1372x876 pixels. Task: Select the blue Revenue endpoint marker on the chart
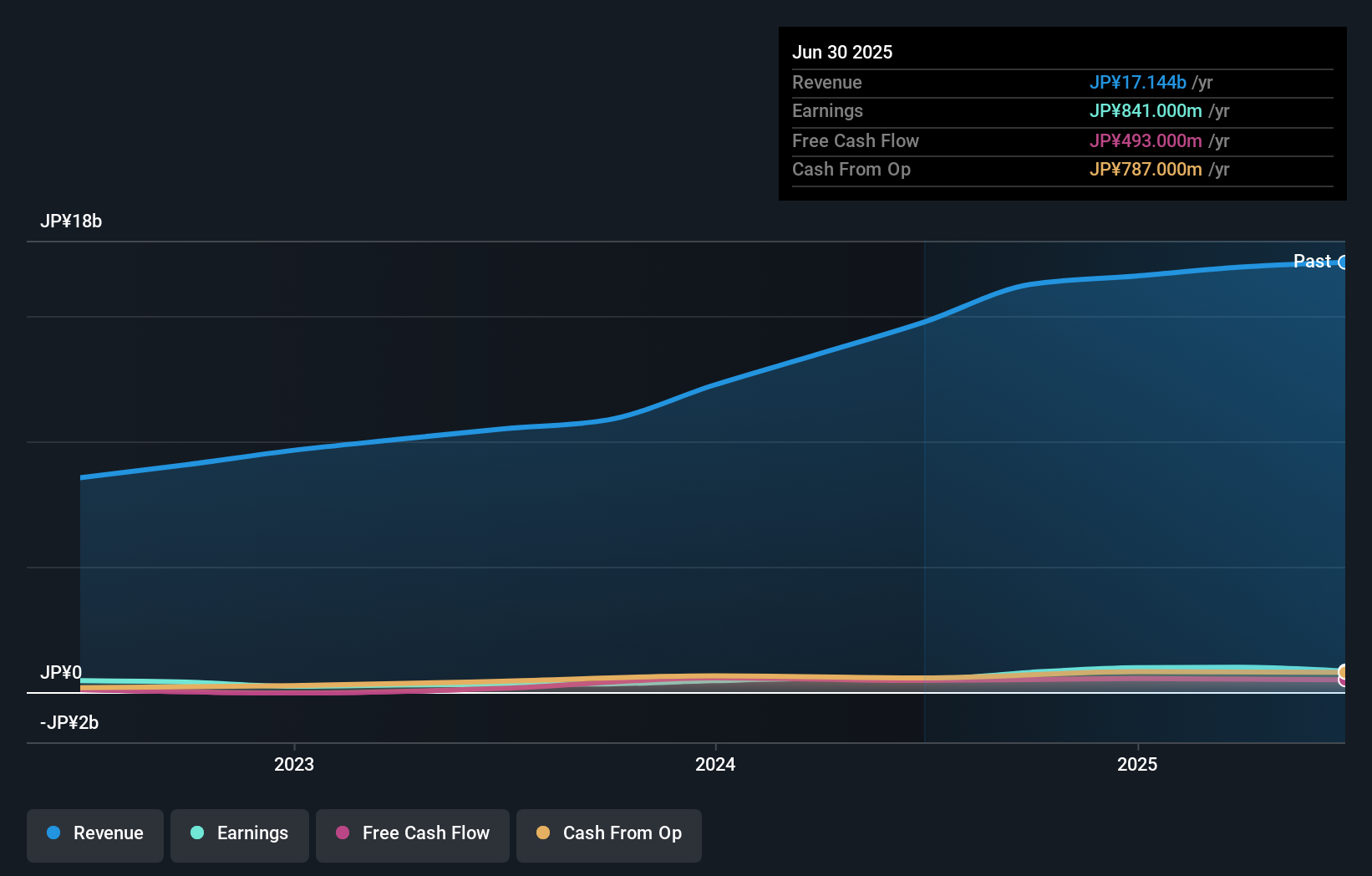point(1344,262)
